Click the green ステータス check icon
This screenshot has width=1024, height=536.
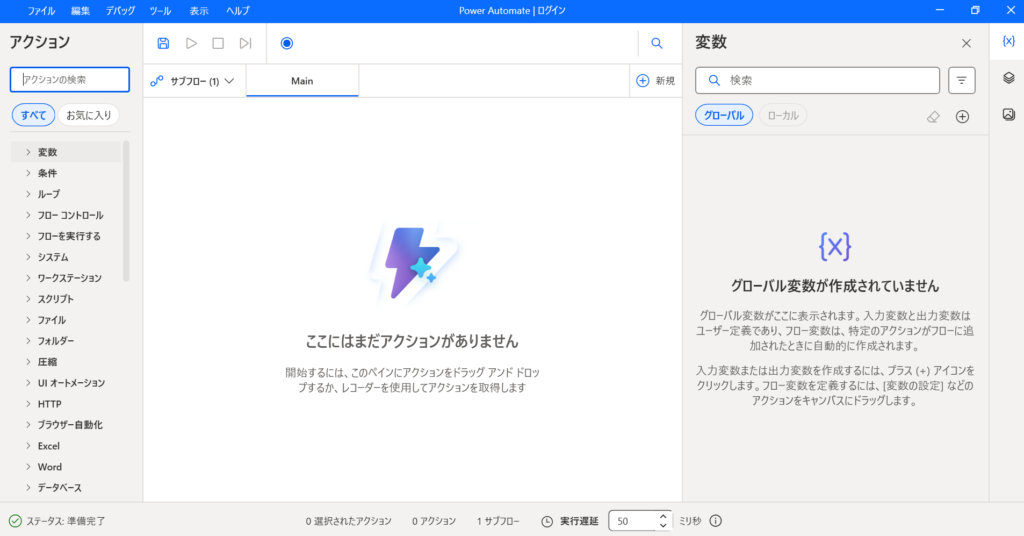pos(15,521)
